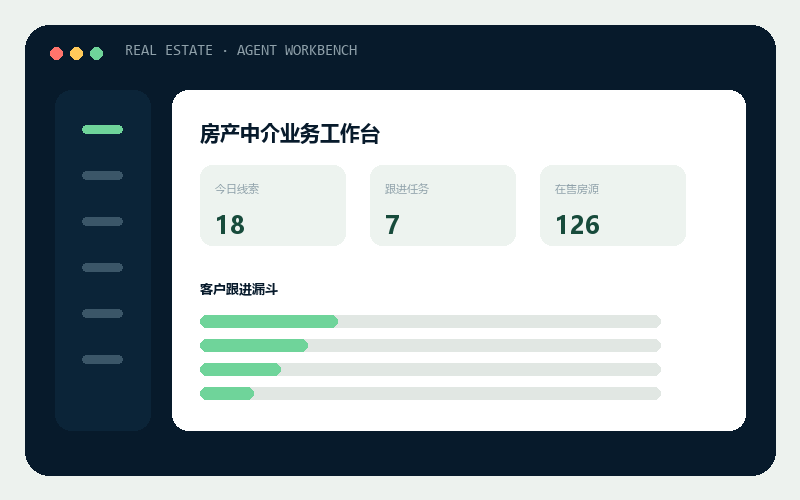Click the 房产中介业务工作台 heading
This screenshot has height=500, width=800.
pos(289,134)
